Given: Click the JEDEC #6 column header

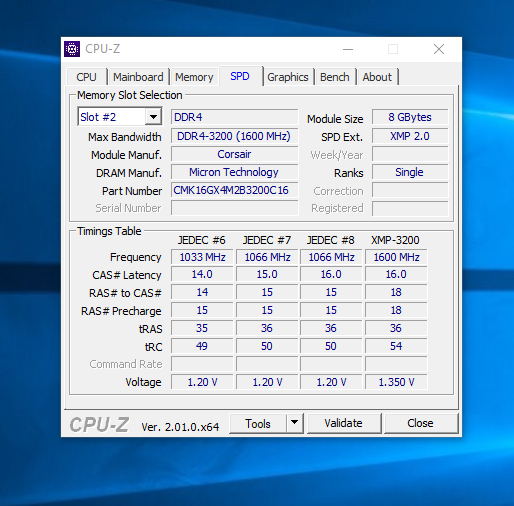Looking at the screenshot, I should tap(201, 240).
